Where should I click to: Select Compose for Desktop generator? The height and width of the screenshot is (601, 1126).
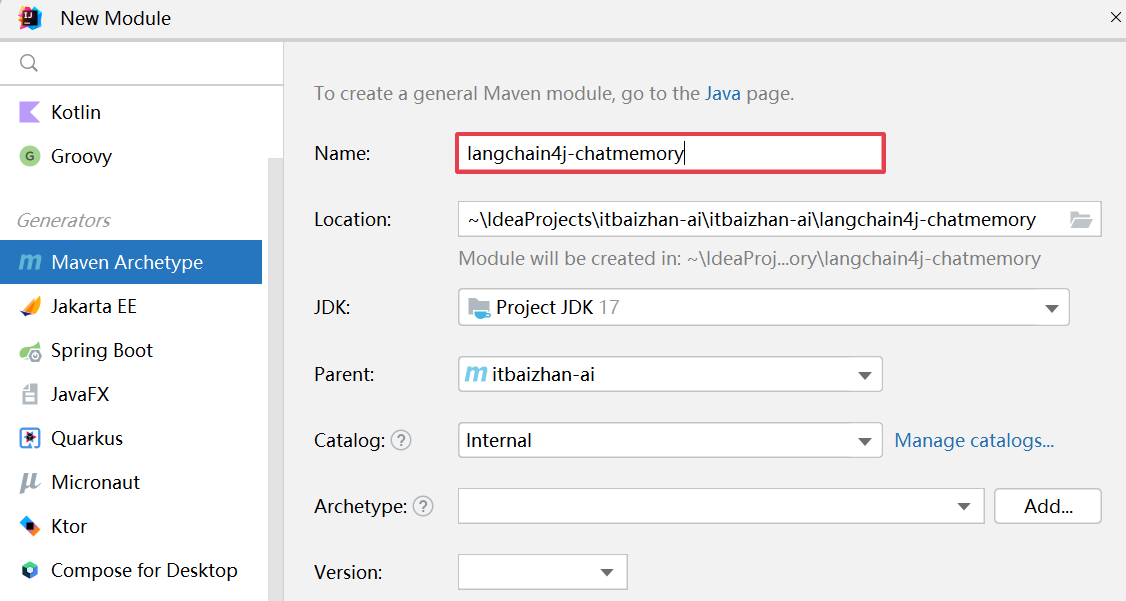(x=131, y=570)
